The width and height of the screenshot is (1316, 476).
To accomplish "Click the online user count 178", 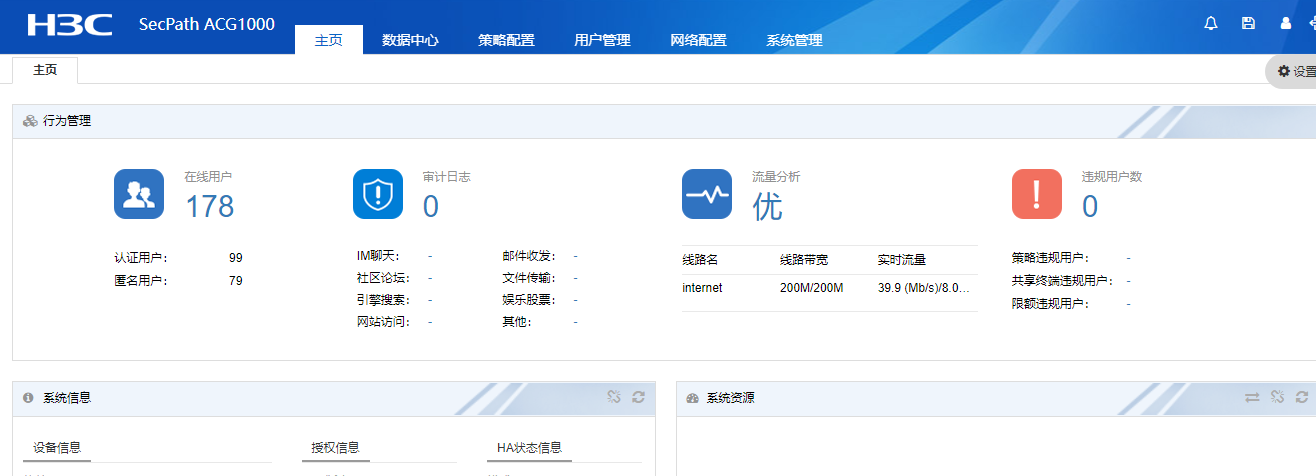I will click(x=209, y=206).
